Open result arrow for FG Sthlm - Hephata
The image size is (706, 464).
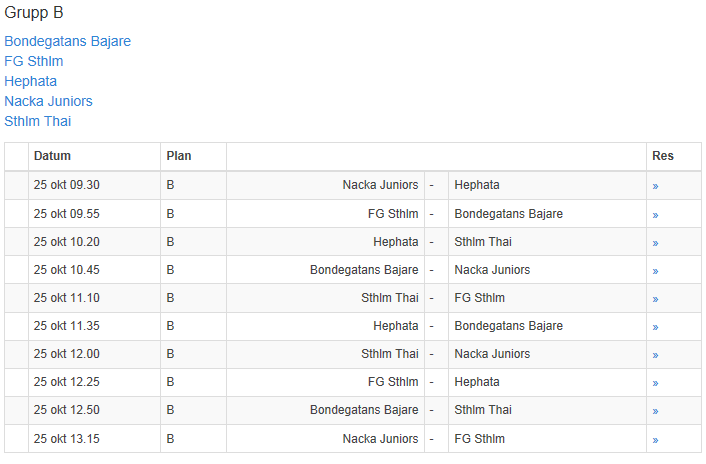point(656,382)
